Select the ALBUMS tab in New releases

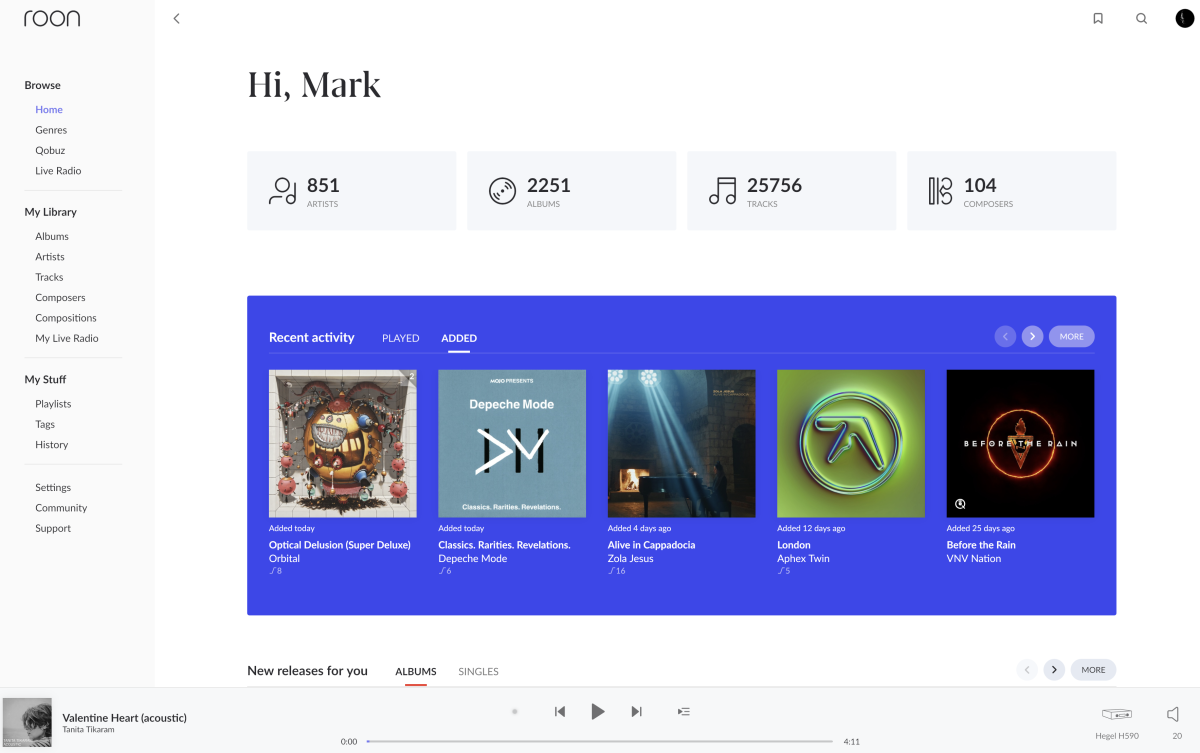(416, 671)
